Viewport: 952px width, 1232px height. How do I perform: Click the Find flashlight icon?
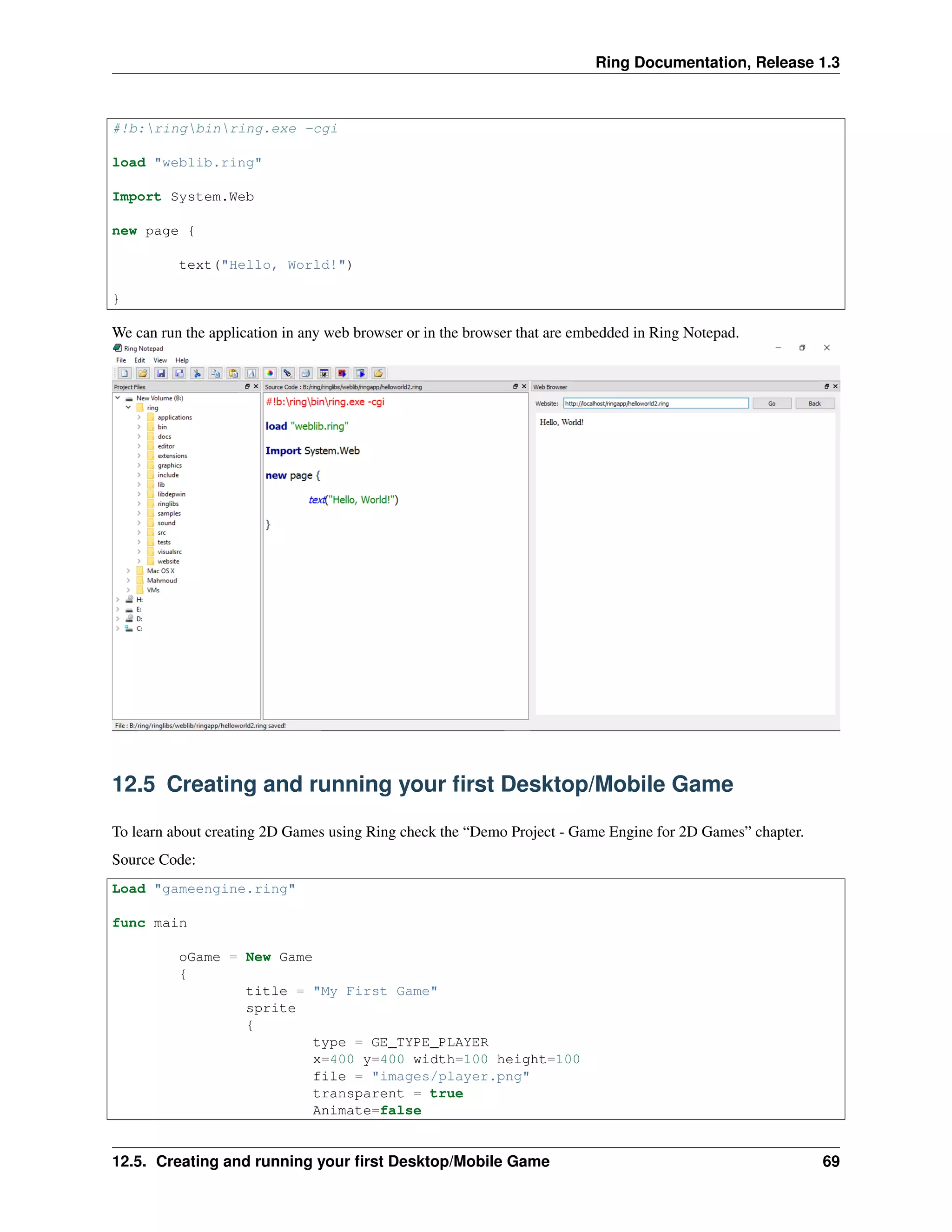[x=288, y=373]
